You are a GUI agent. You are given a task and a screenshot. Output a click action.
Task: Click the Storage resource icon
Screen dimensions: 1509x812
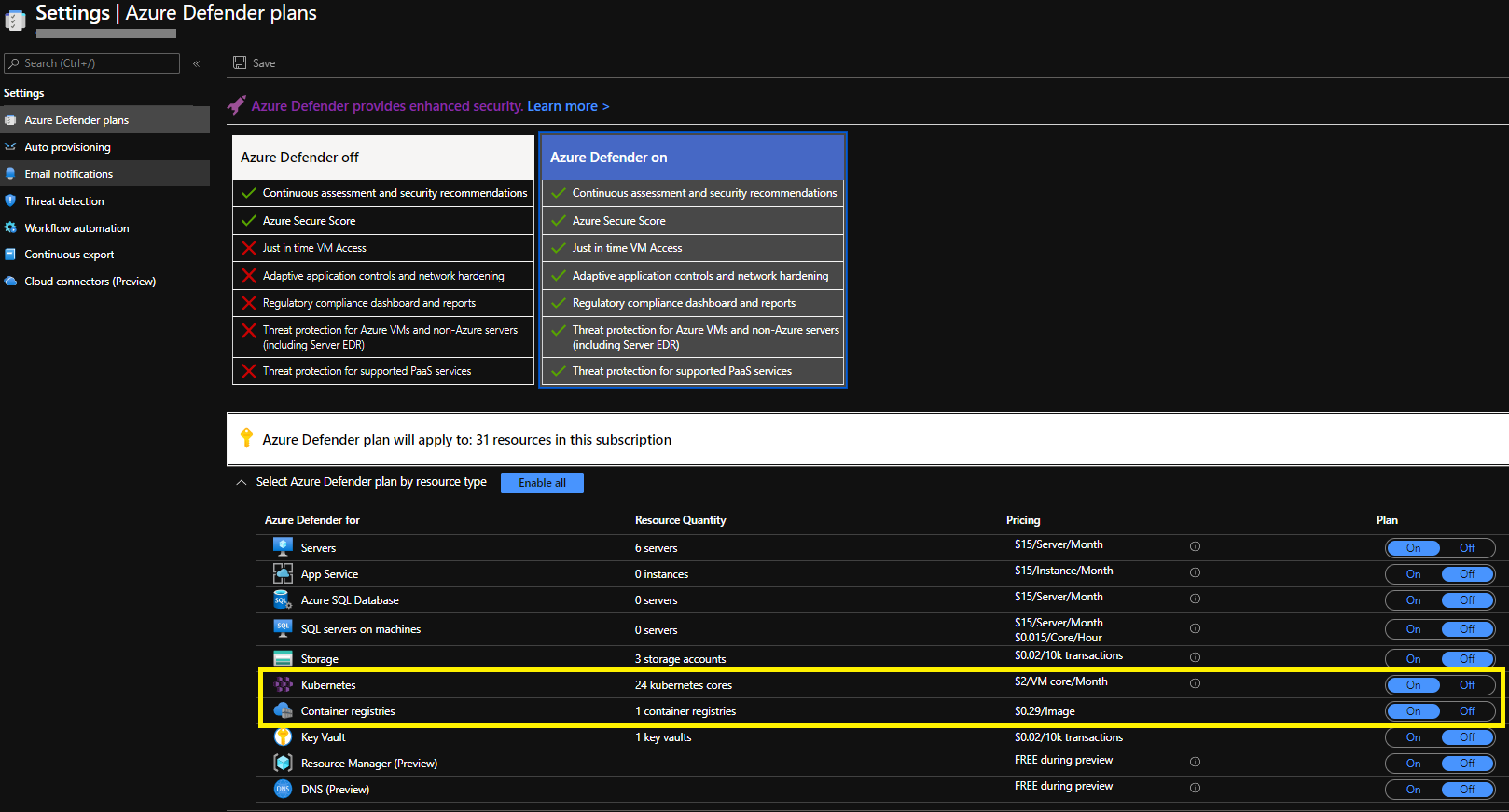pyautogui.click(x=283, y=658)
